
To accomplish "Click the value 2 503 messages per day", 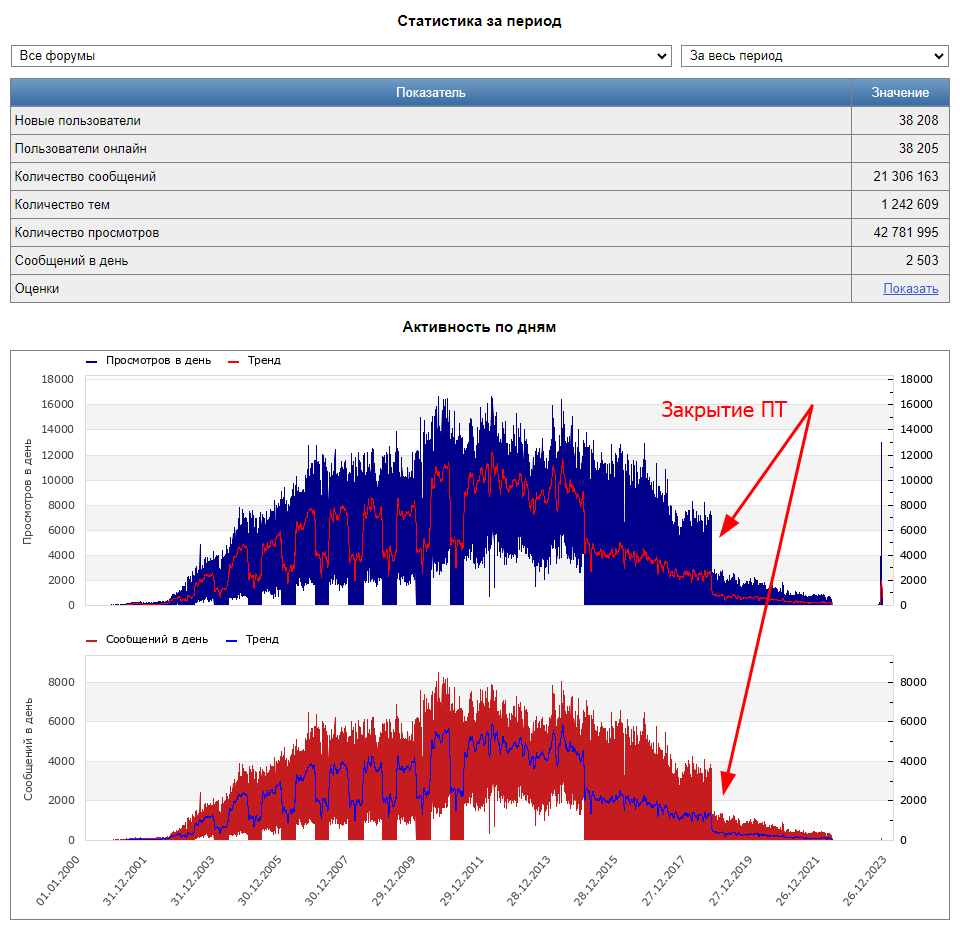I will click(921, 261).
